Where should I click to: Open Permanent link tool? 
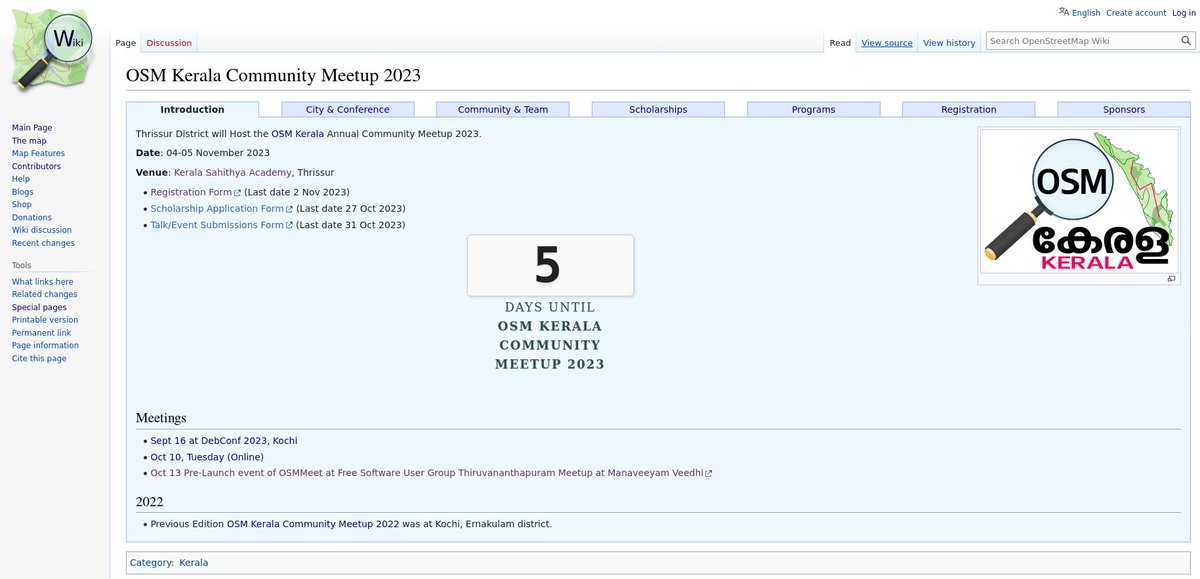coord(41,333)
